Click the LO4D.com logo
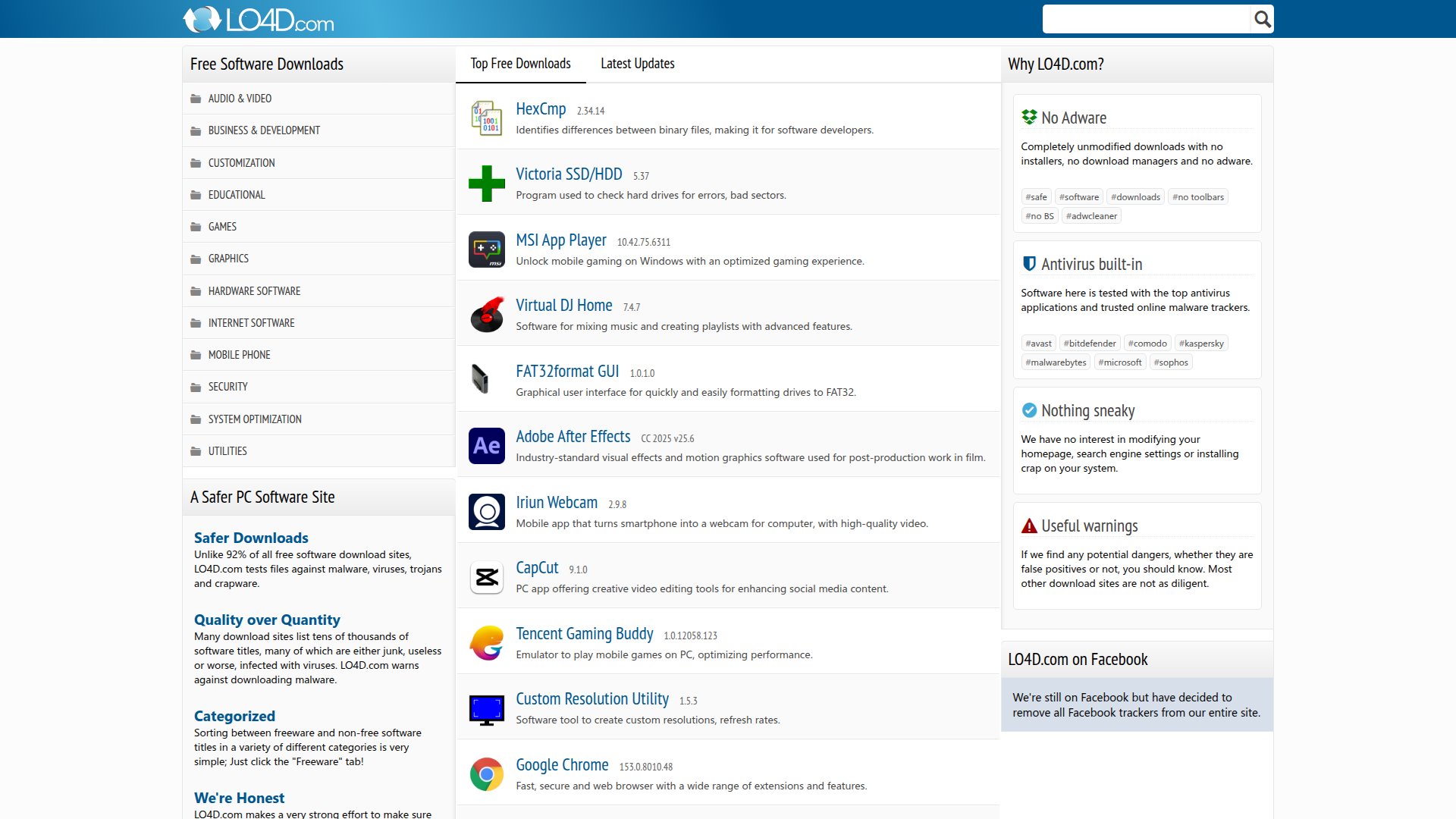This screenshot has width=1456, height=819. [259, 20]
